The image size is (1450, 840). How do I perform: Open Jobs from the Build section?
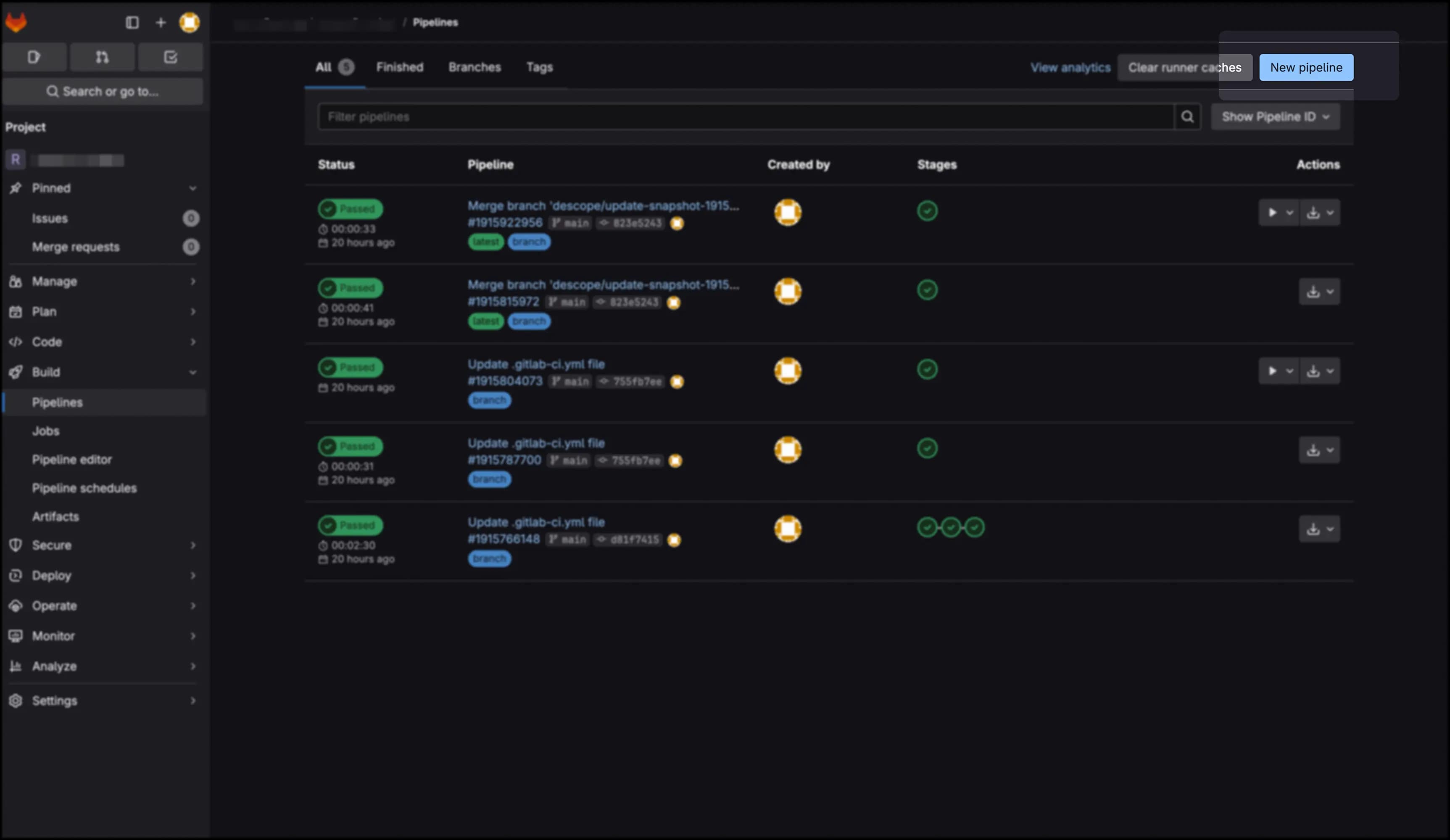[x=46, y=430]
